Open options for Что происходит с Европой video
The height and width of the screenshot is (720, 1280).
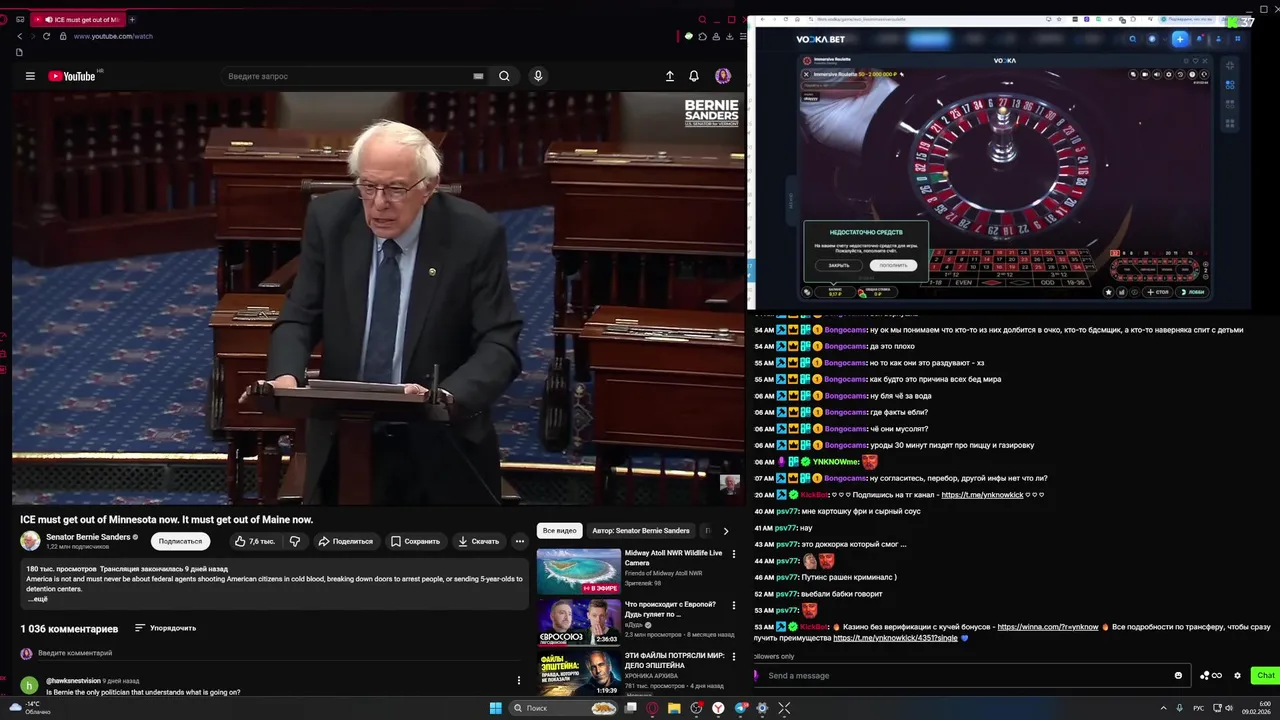(x=734, y=606)
